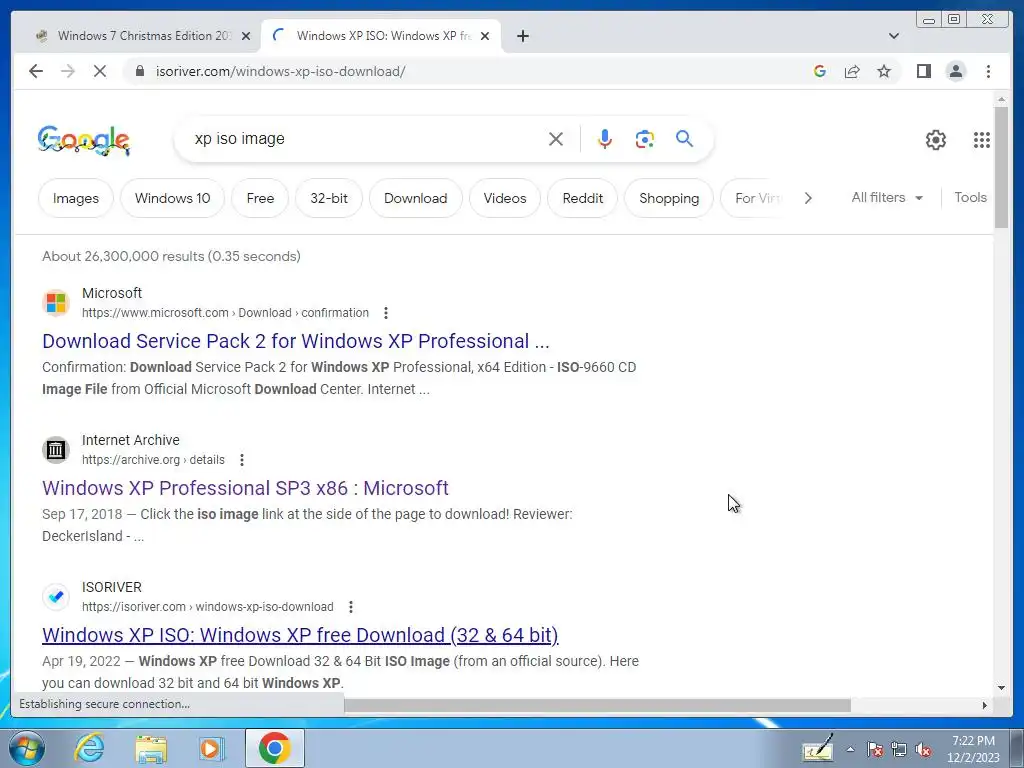This screenshot has width=1024, height=768.
Task: Open Google quick settings gear
Action: coord(935,140)
